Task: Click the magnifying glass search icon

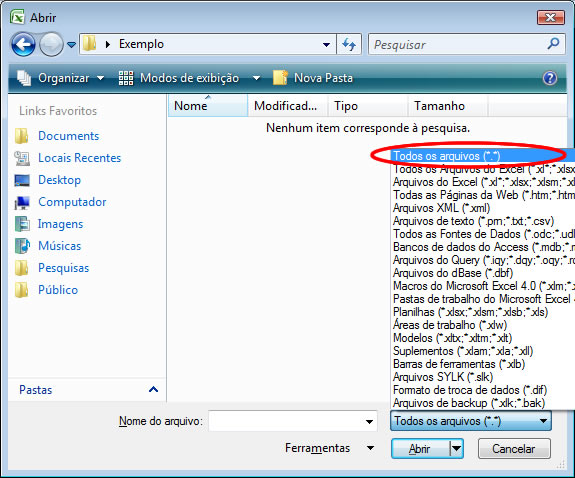Action: [553, 44]
